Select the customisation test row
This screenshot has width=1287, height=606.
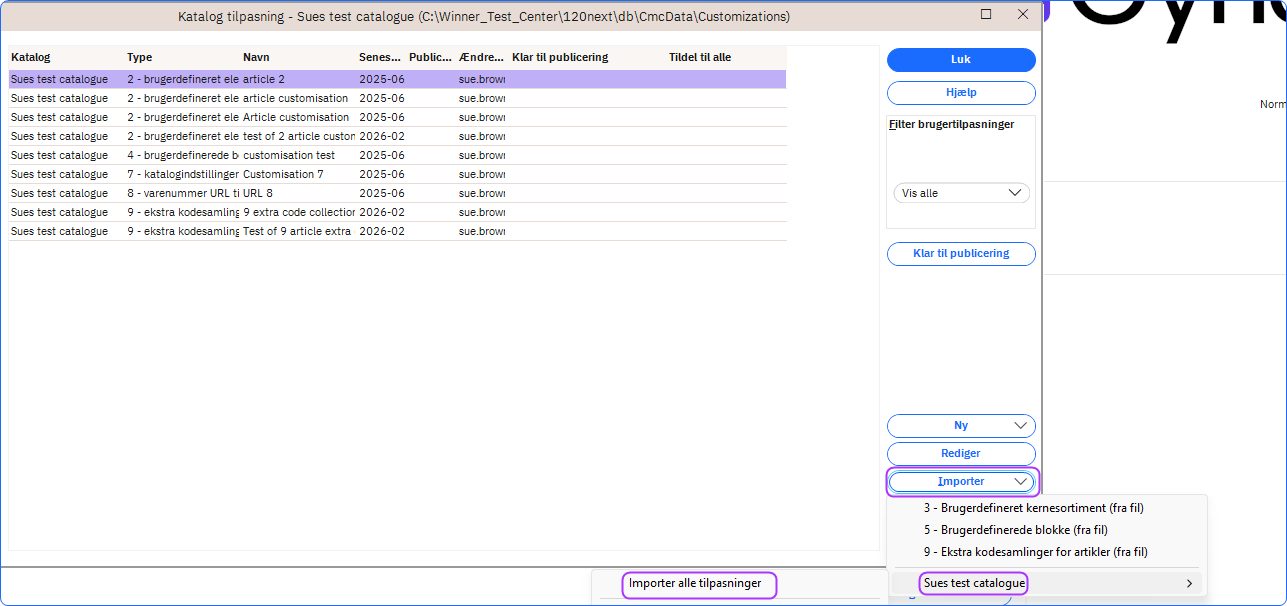289,156
